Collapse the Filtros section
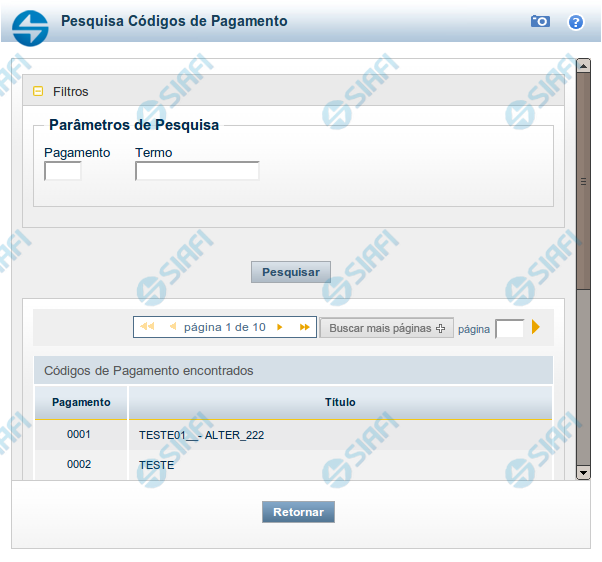Image resolution: width=602 pixels, height=562 pixels. click(39, 91)
